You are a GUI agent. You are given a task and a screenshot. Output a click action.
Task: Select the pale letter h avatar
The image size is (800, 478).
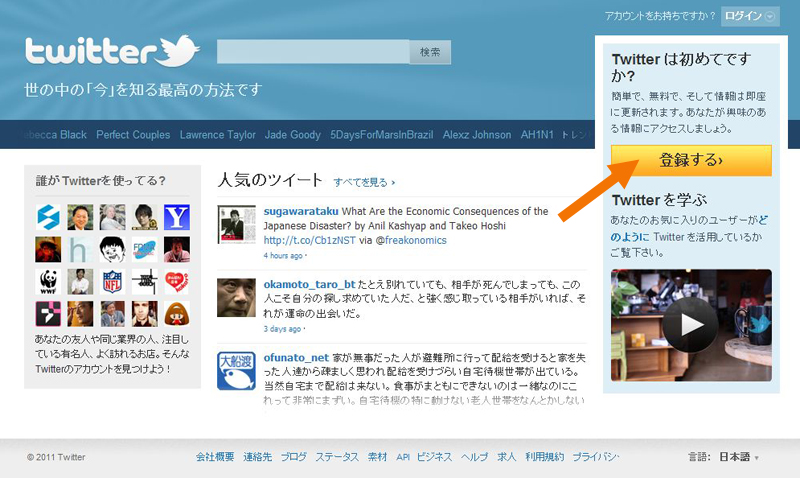pos(80,249)
